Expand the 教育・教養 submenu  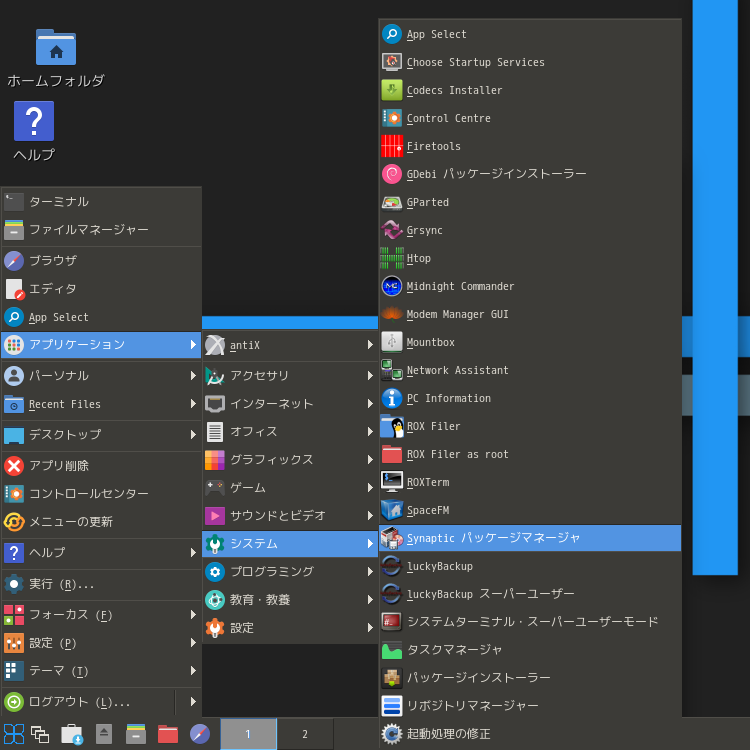coord(290,599)
